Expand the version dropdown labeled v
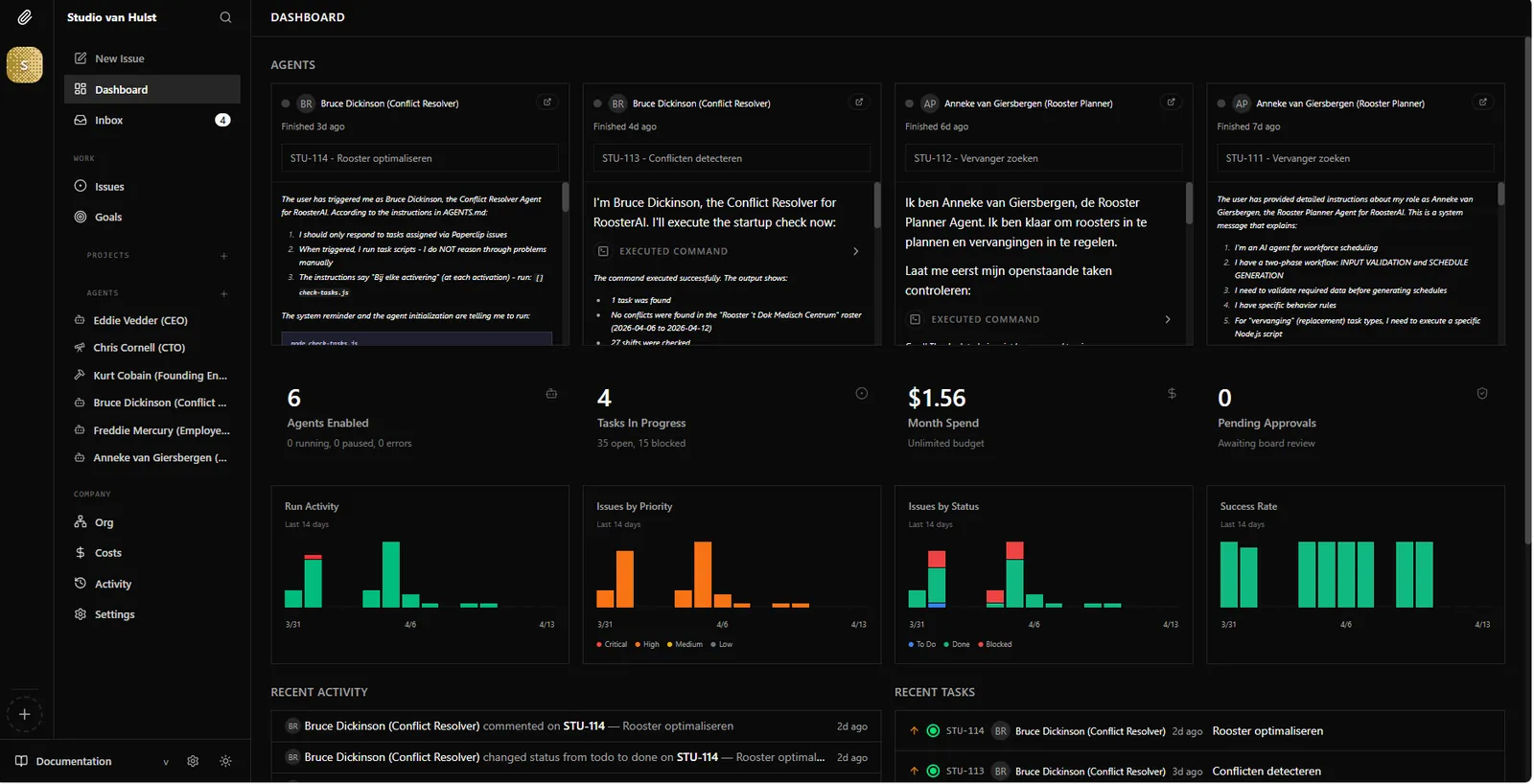Image resolution: width=1534 pixels, height=784 pixels. (166, 762)
